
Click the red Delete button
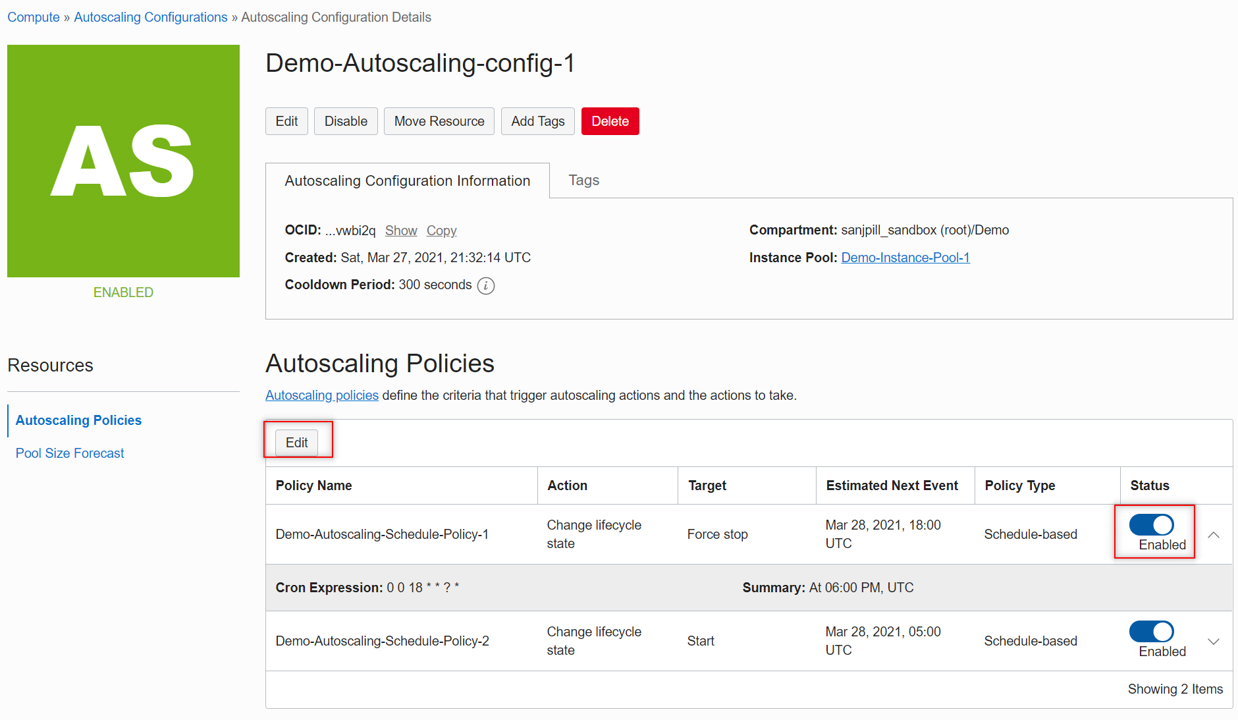tap(610, 121)
